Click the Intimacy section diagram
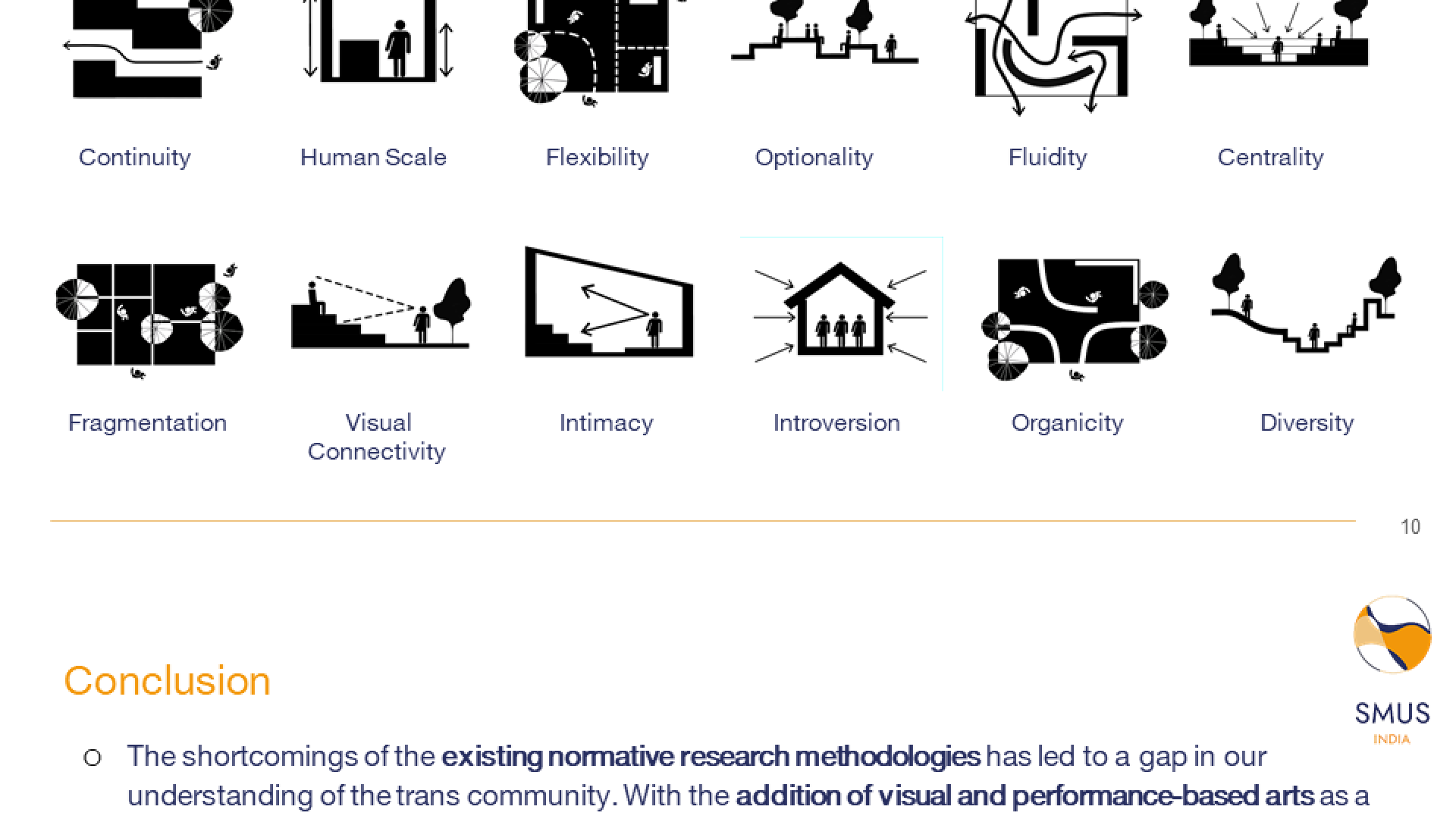 608,303
